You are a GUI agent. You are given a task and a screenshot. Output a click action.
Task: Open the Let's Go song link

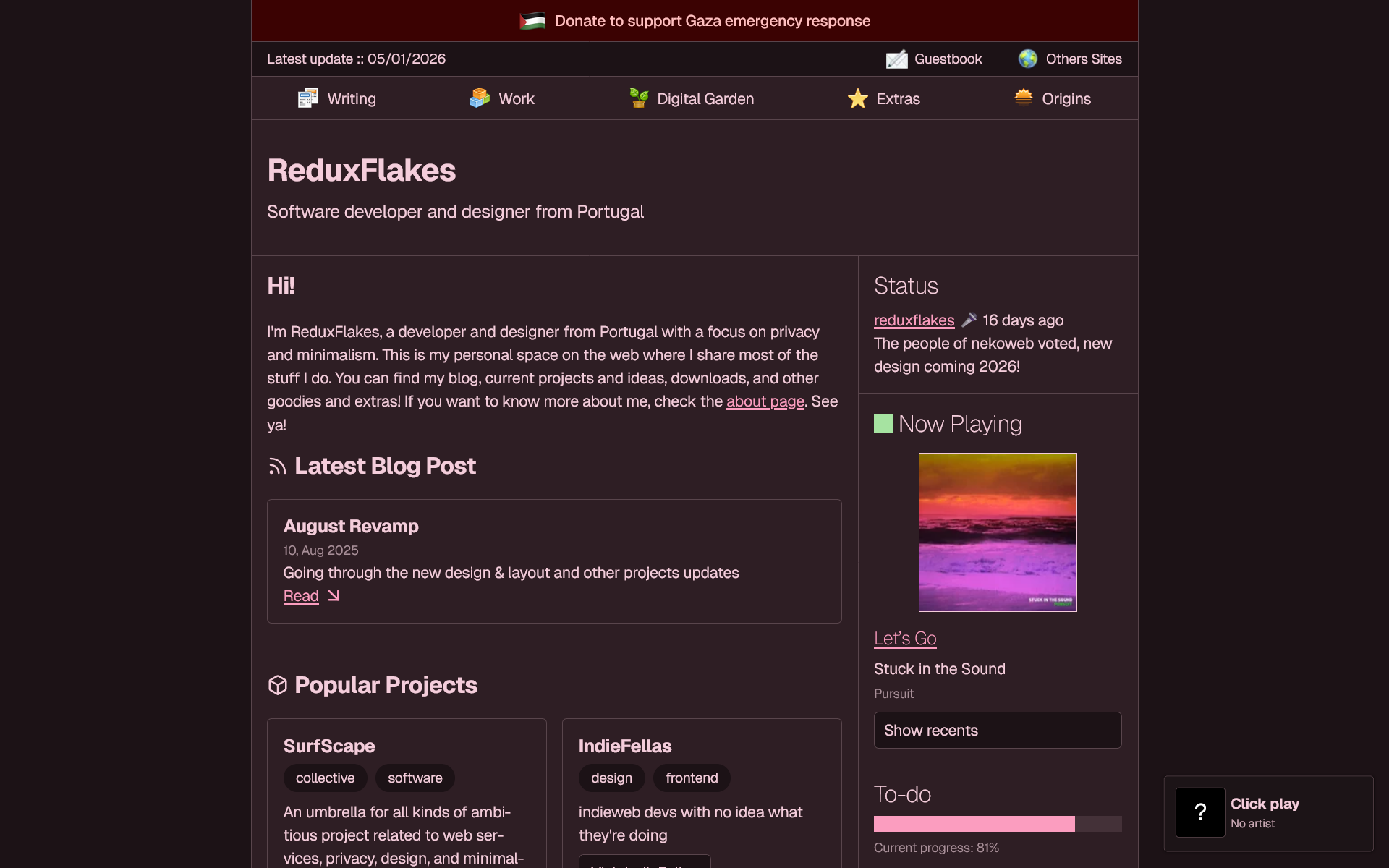coord(905,639)
